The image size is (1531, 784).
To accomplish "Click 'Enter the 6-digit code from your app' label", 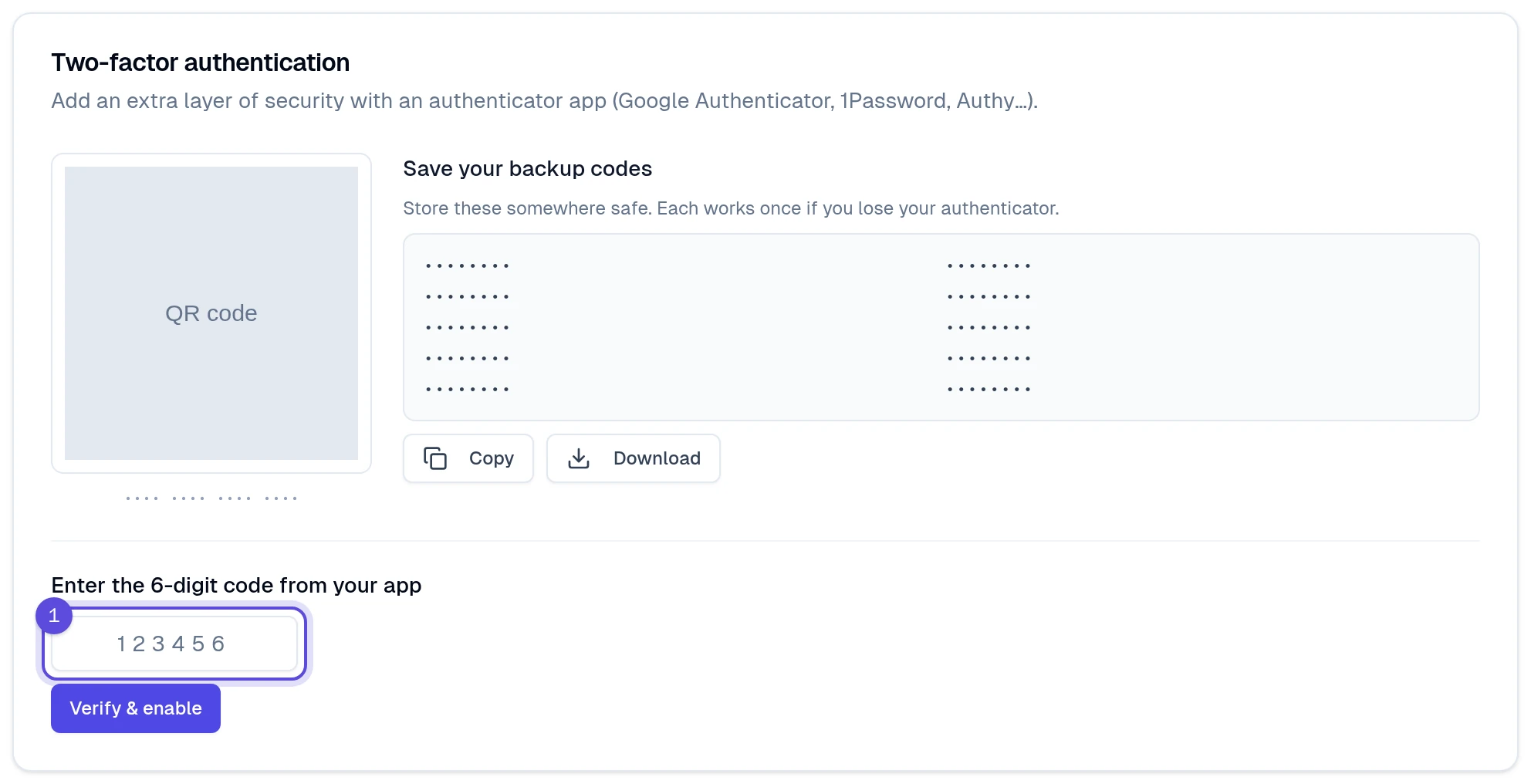I will pos(236,586).
